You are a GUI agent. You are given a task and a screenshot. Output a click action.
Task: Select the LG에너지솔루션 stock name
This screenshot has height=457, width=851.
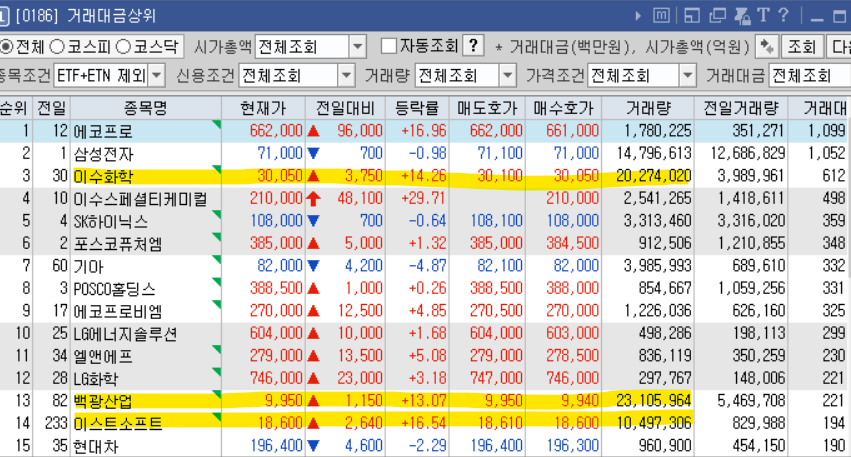click(125, 333)
